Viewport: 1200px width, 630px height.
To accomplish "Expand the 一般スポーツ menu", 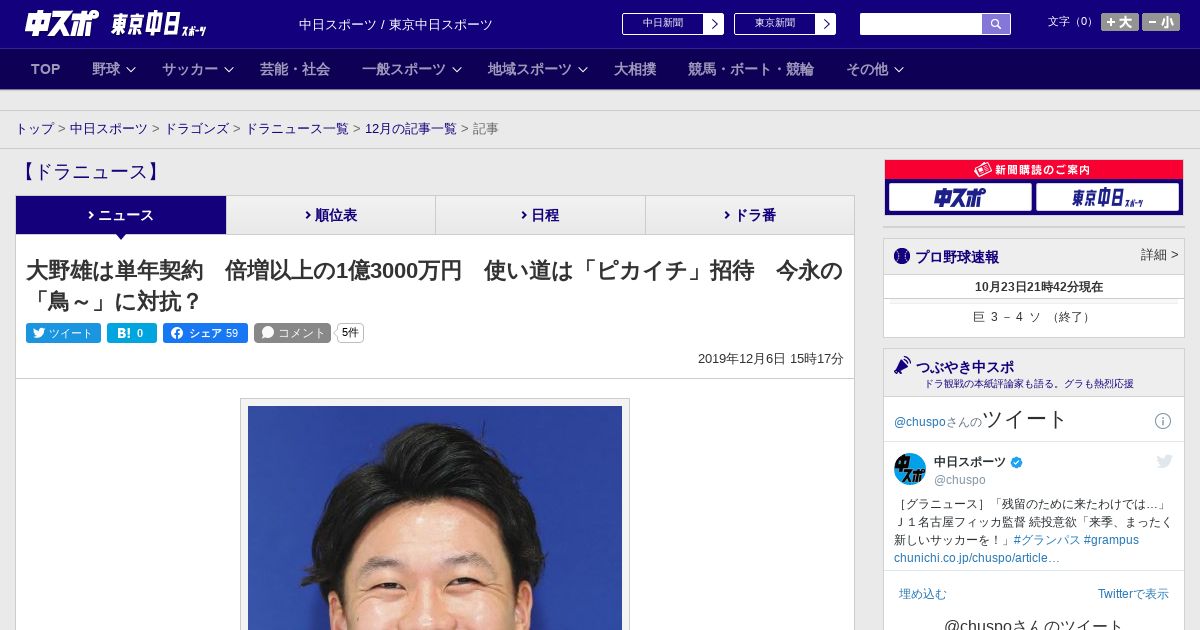I will [x=412, y=69].
